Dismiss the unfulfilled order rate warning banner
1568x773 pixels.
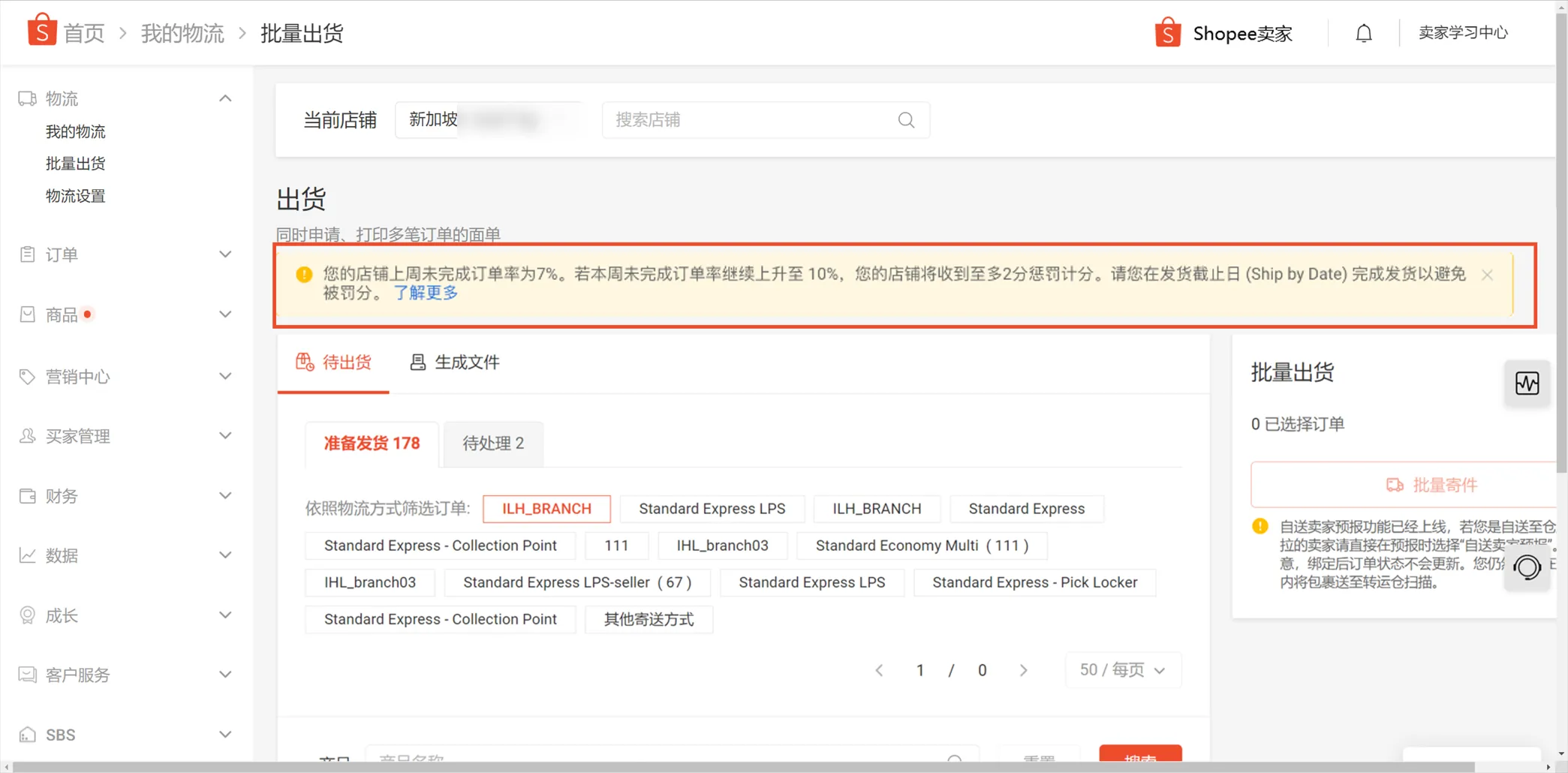pyautogui.click(x=1486, y=275)
